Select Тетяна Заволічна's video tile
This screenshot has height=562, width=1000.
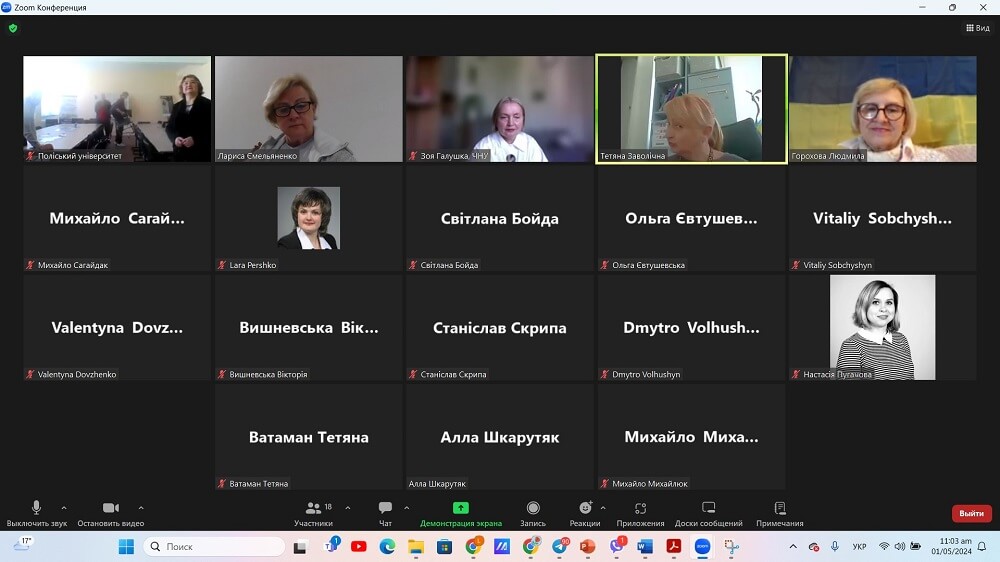click(x=691, y=108)
